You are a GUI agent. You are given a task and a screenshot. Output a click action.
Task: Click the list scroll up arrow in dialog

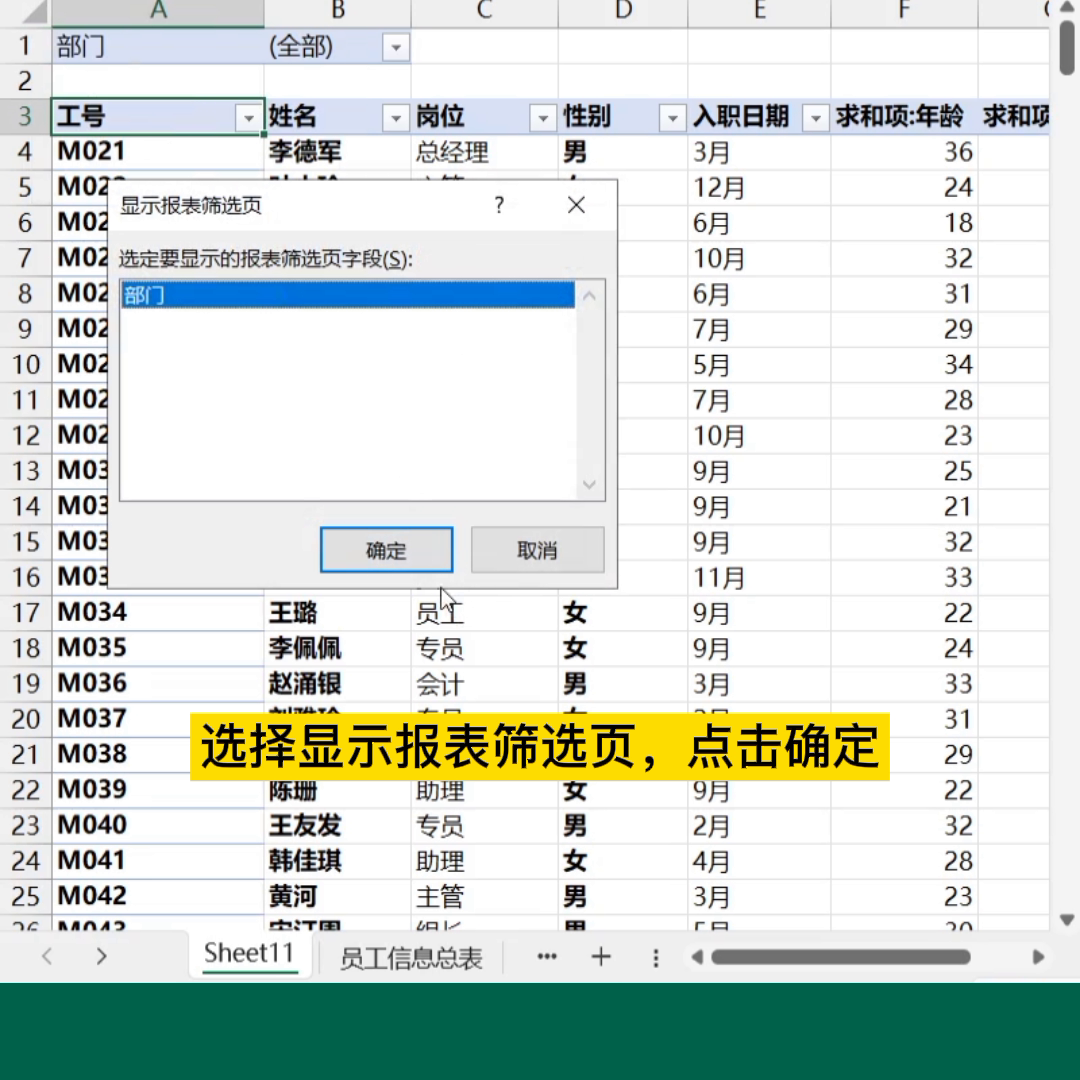click(590, 296)
